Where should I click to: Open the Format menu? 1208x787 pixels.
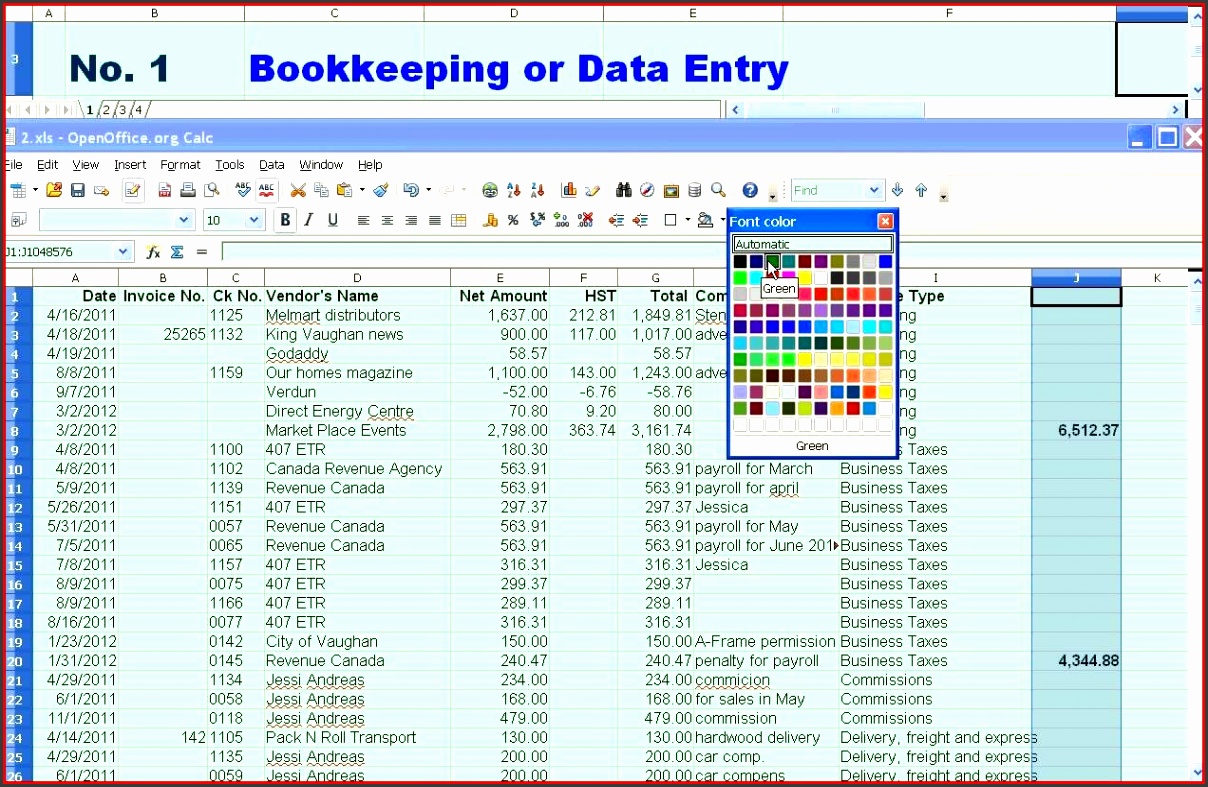(x=180, y=165)
